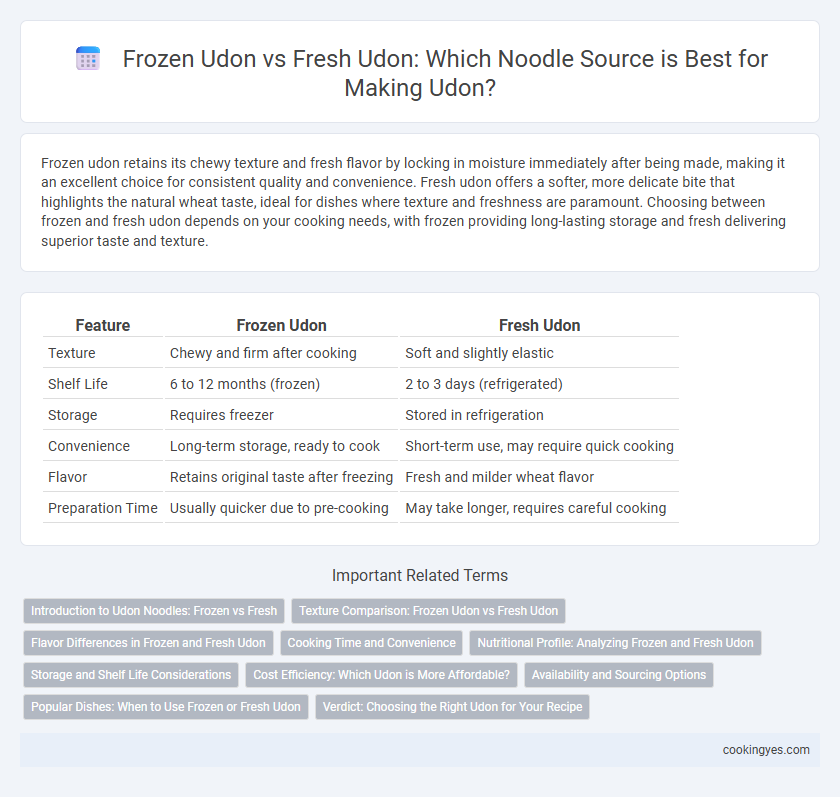Select Verdict: Choosing the Right Udon for Your Recipe
This screenshot has height=797, width=840.
[x=452, y=707]
